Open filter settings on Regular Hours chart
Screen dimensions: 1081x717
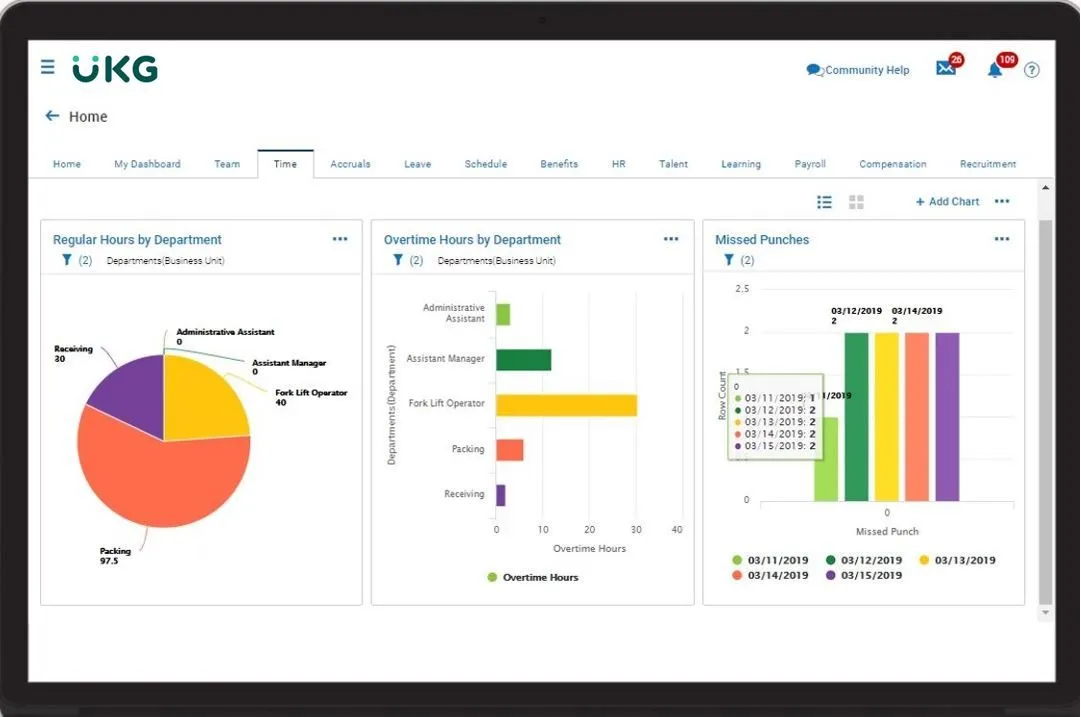coord(65,260)
